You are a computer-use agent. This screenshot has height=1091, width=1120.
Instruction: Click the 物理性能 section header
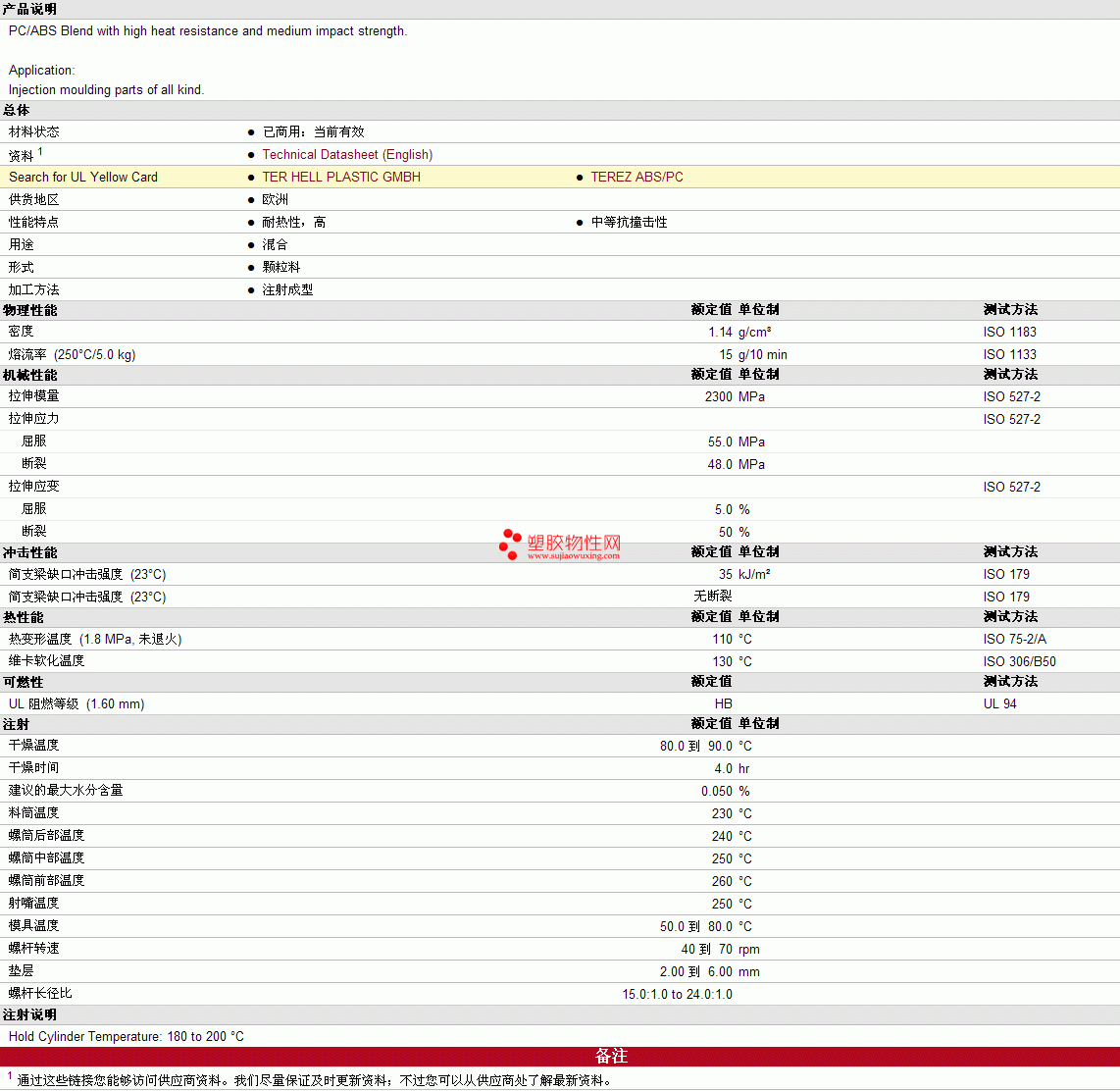click(30, 310)
